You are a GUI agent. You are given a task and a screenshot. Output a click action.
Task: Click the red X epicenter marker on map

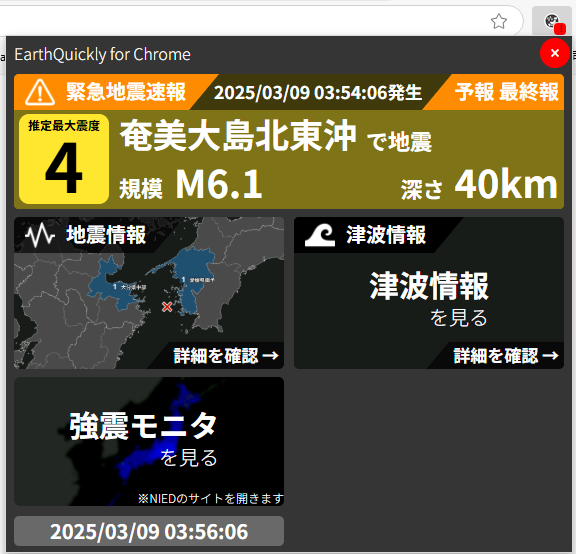click(x=167, y=306)
